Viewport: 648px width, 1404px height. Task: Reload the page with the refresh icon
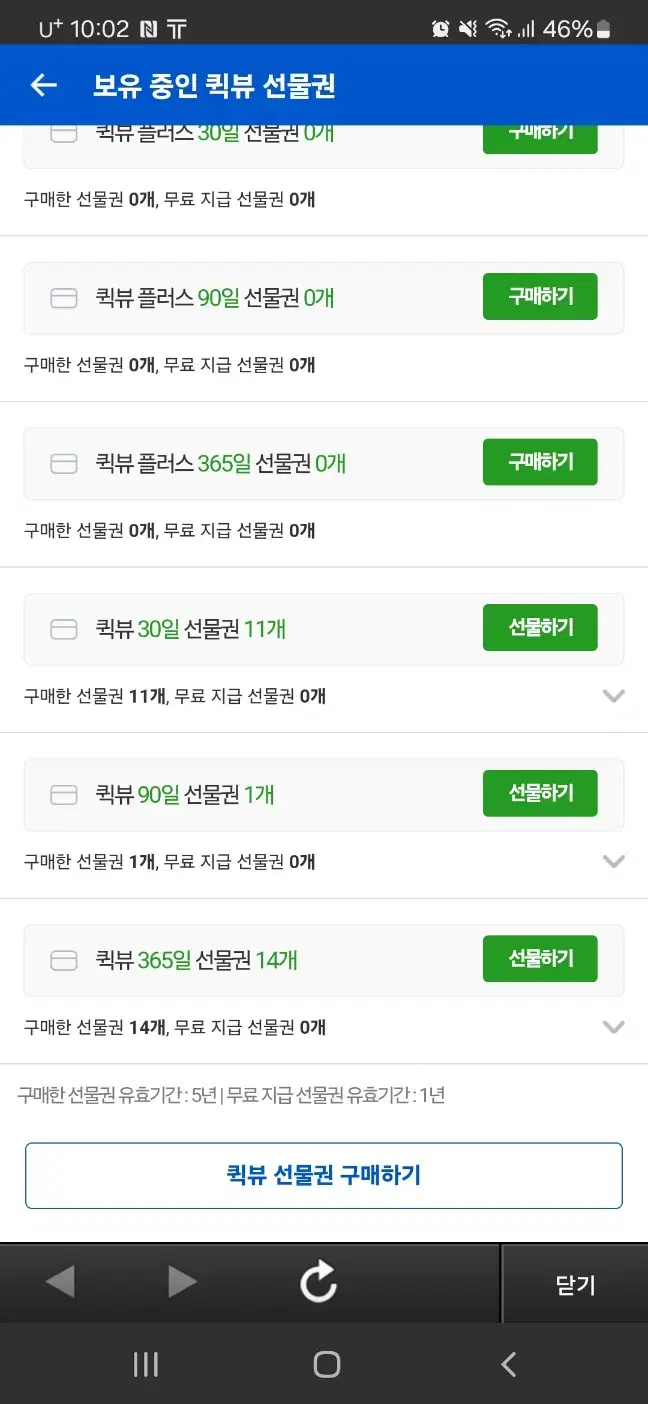(x=319, y=1282)
